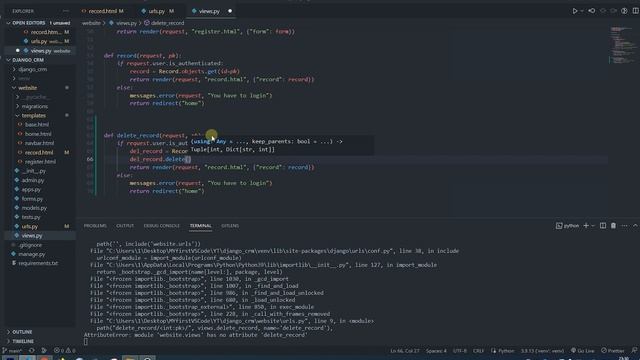The image size is (640, 360).
Task: Create a new terminal with plus icon
Action: [x=586, y=226]
